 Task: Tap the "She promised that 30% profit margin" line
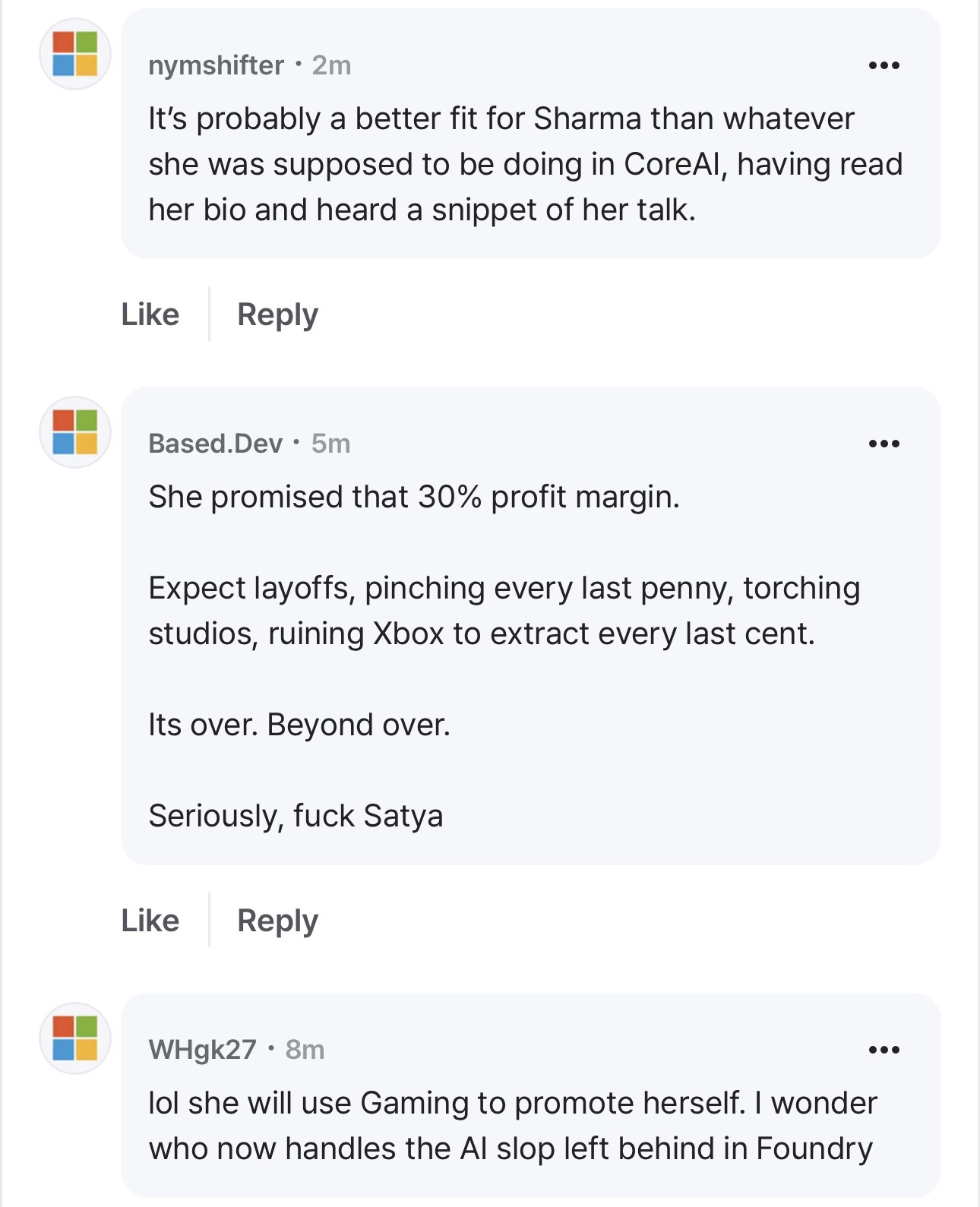coord(414,497)
